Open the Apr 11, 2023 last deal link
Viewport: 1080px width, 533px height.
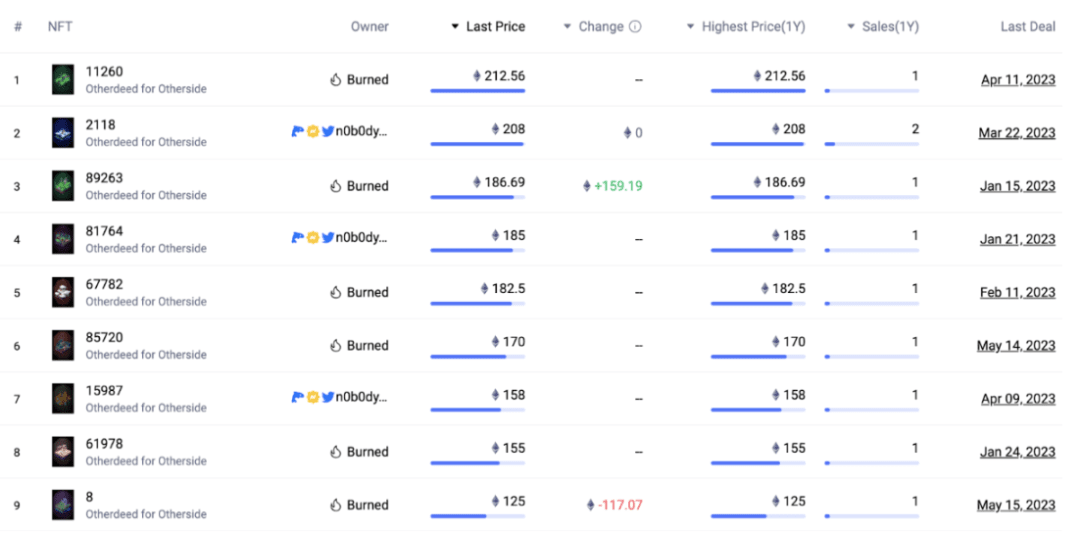point(1017,80)
